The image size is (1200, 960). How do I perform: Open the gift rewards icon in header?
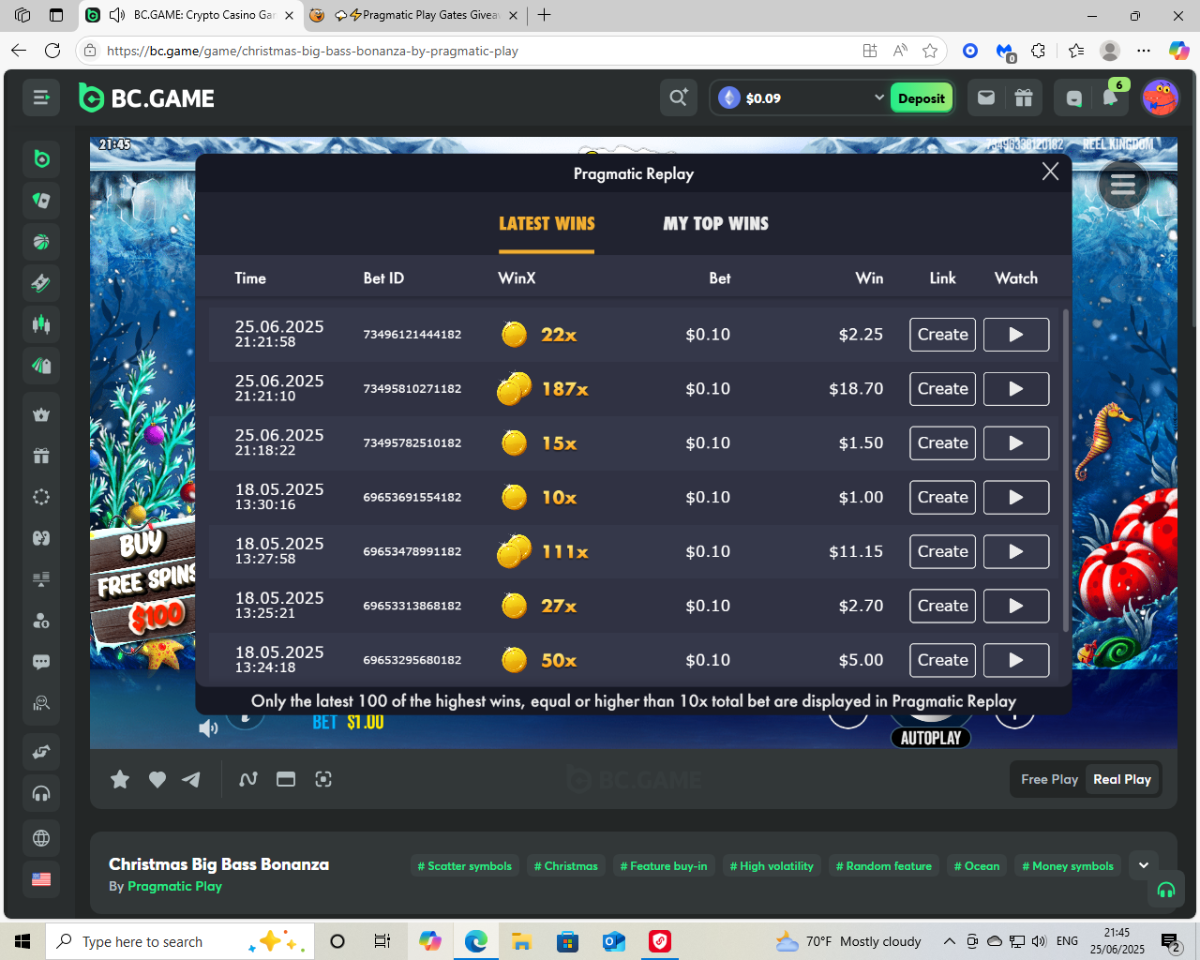pyautogui.click(x=1023, y=98)
